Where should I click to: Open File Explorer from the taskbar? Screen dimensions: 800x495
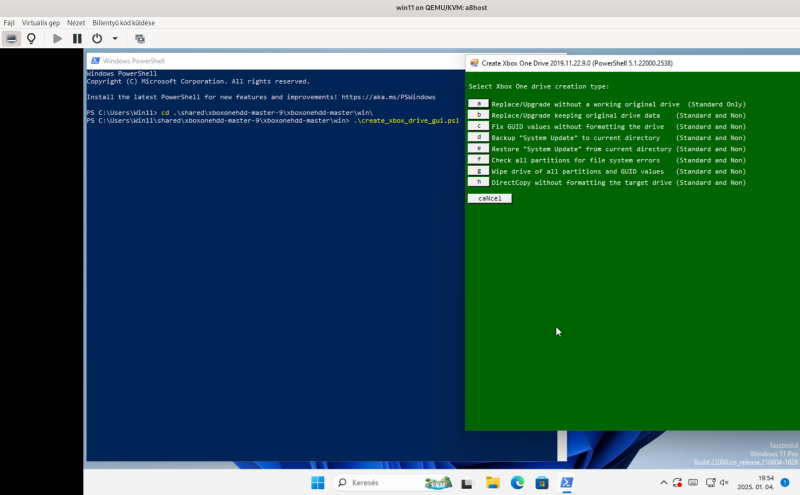pos(492,482)
